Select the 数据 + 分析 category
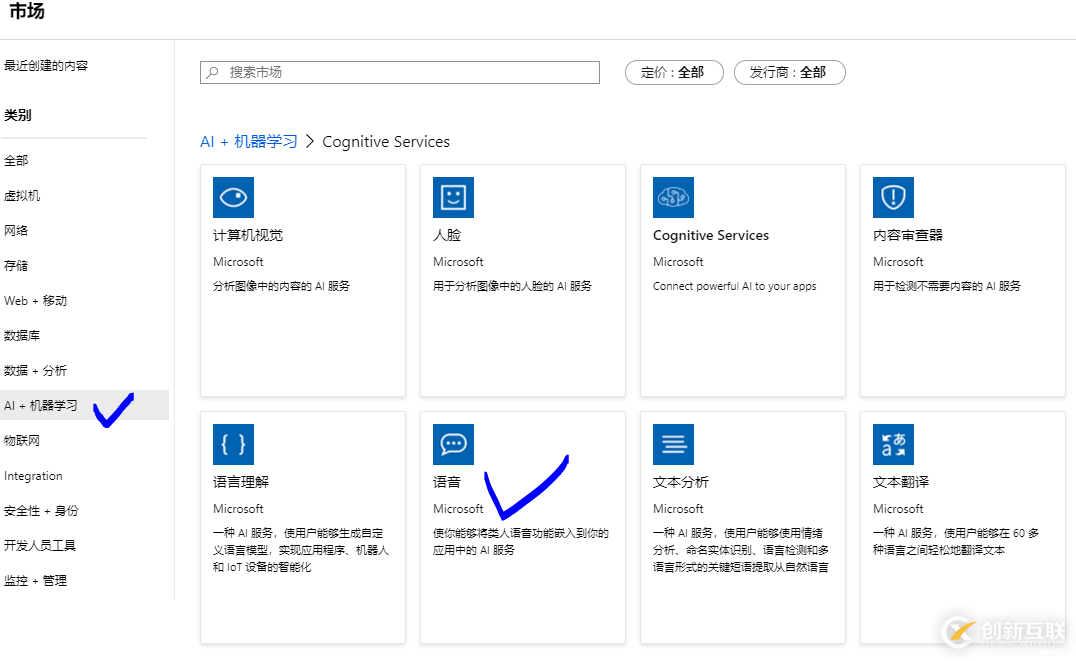 click(x=35, y=371)
